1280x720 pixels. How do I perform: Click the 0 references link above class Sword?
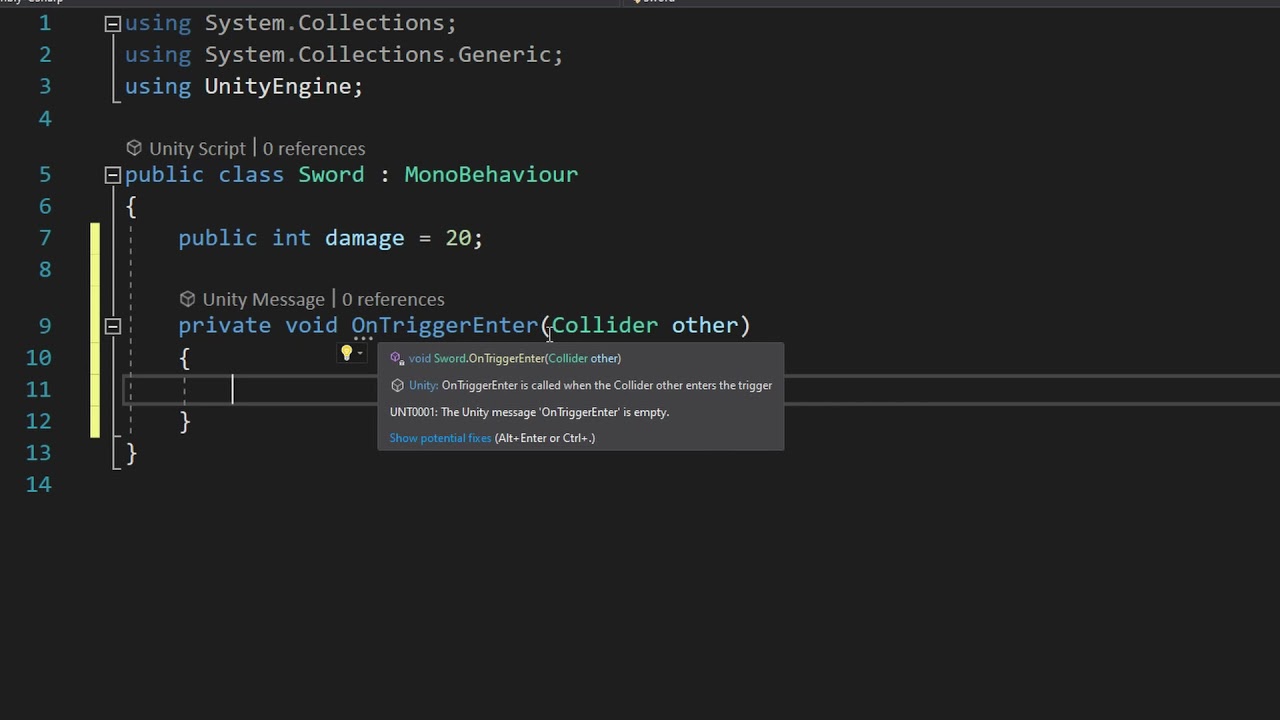[314, 149]
